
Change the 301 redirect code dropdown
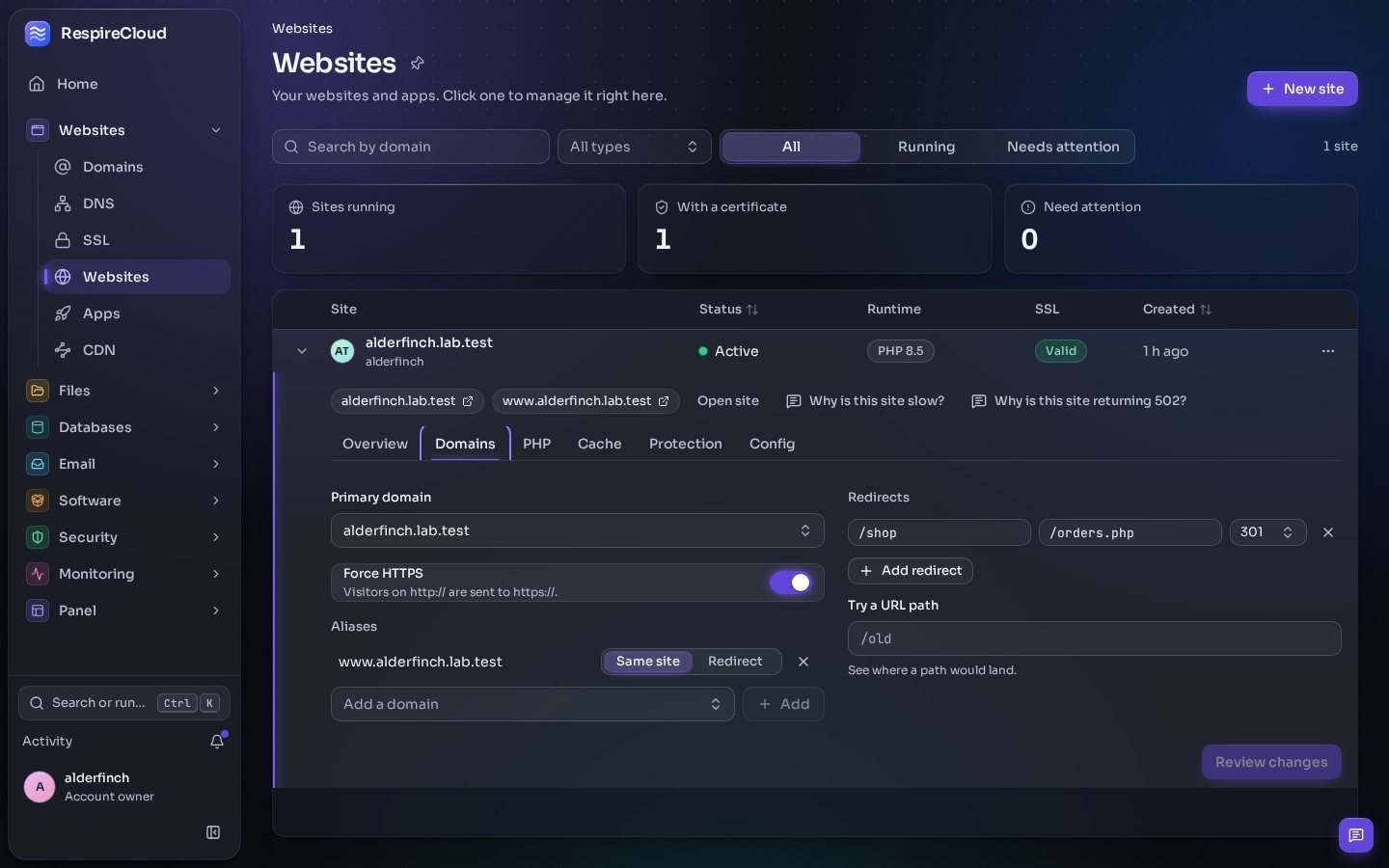1267,532
